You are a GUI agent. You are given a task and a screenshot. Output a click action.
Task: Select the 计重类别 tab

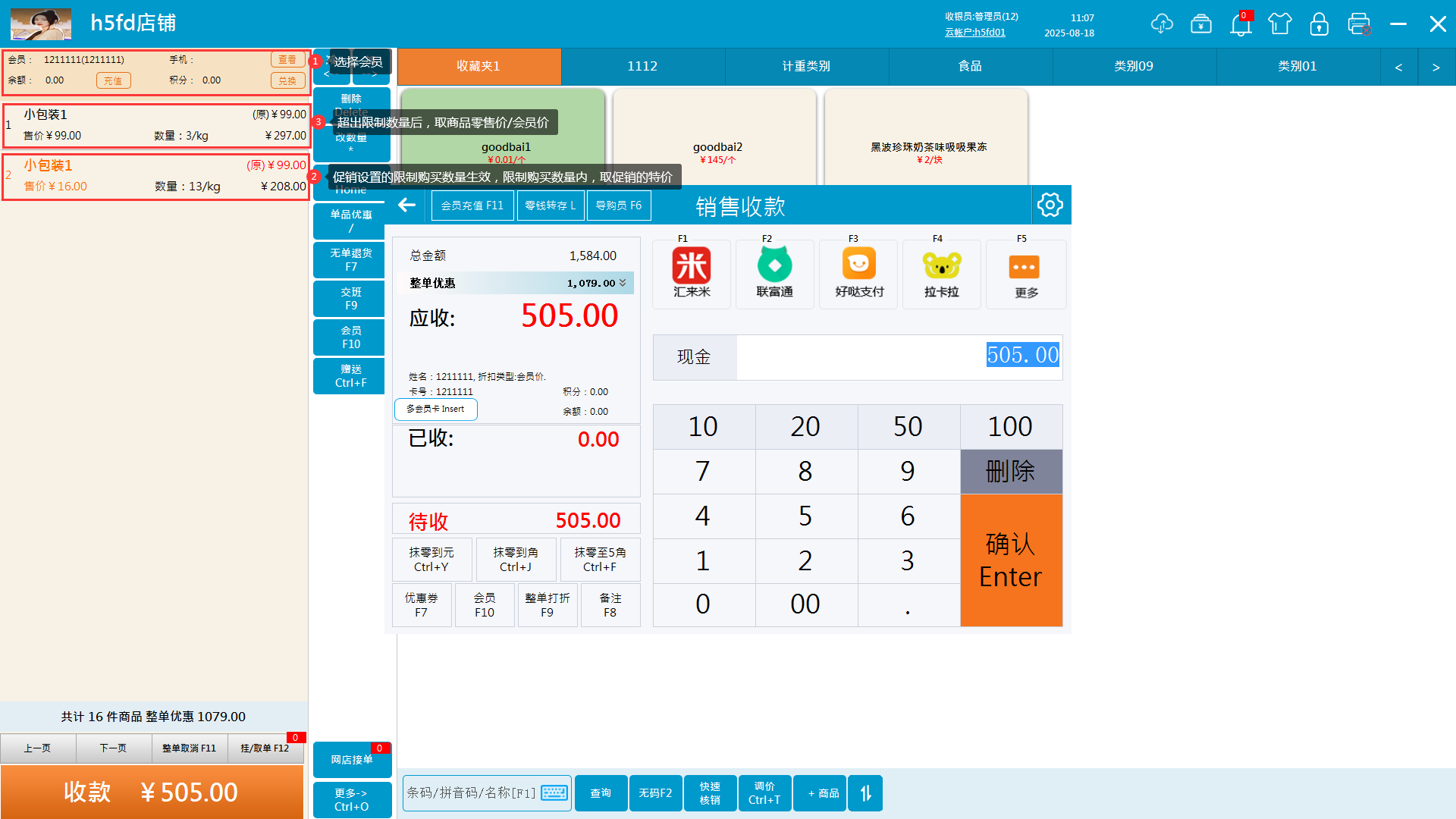click(806, 67)
